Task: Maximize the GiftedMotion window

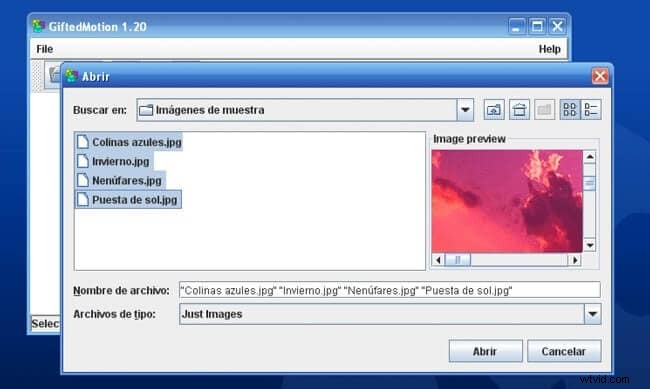Action: [537, 26]
